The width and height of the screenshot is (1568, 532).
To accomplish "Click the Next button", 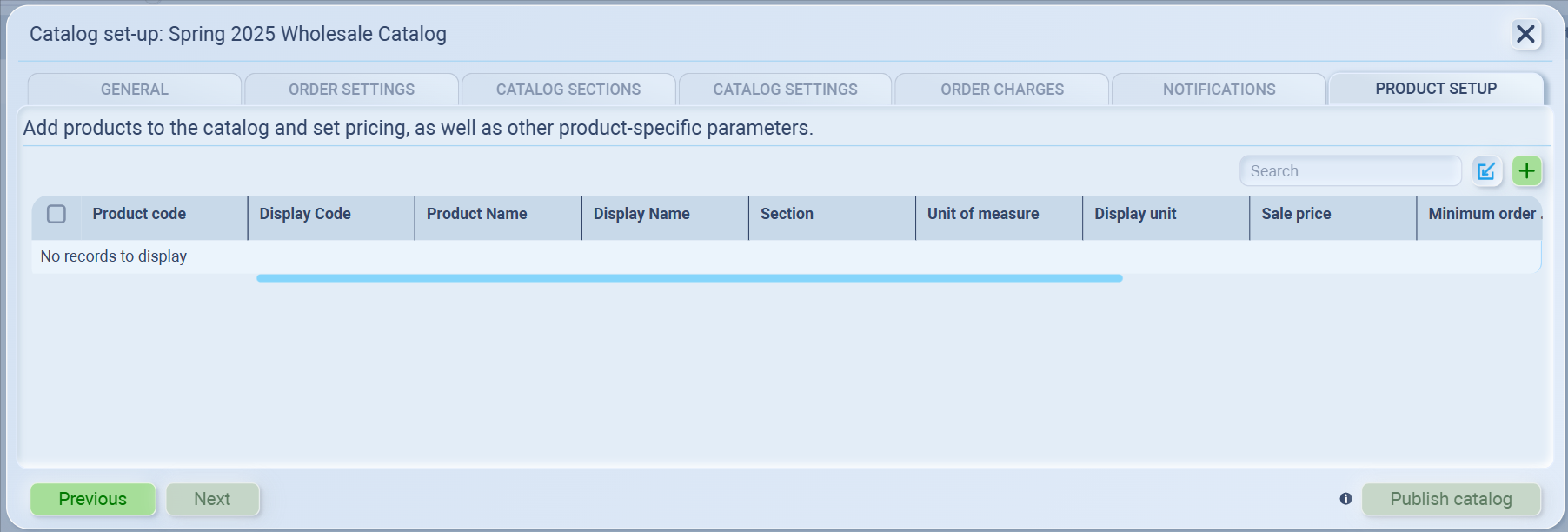I will coord(212,499).
